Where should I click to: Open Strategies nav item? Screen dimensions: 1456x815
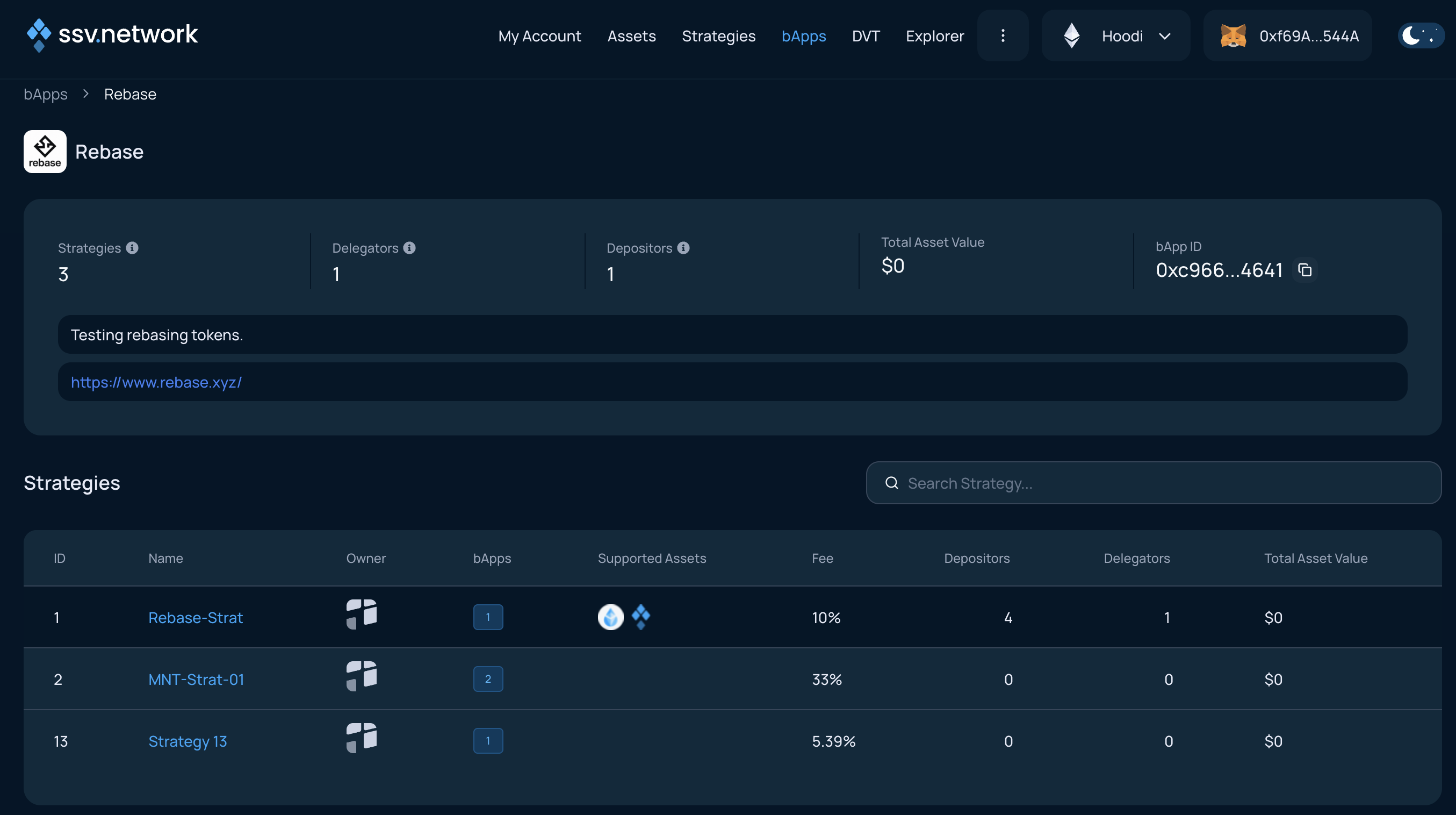click(718, 35)
